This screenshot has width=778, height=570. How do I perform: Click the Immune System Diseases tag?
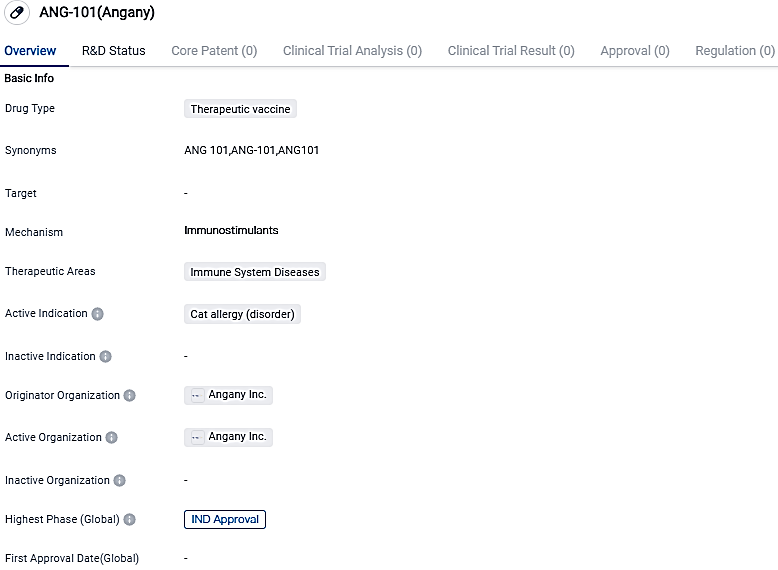coord(255,272)
